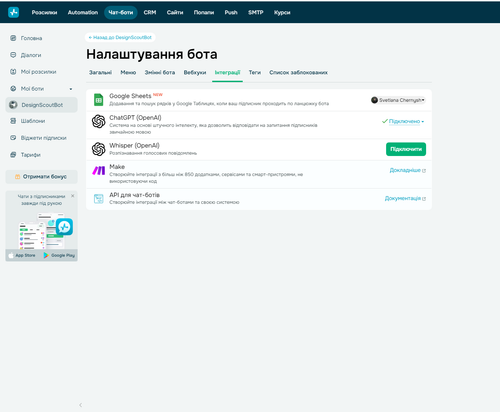500x412 pixels.
Task: Click the Whisper OpenAI logo icon
Action: point(99,149)
